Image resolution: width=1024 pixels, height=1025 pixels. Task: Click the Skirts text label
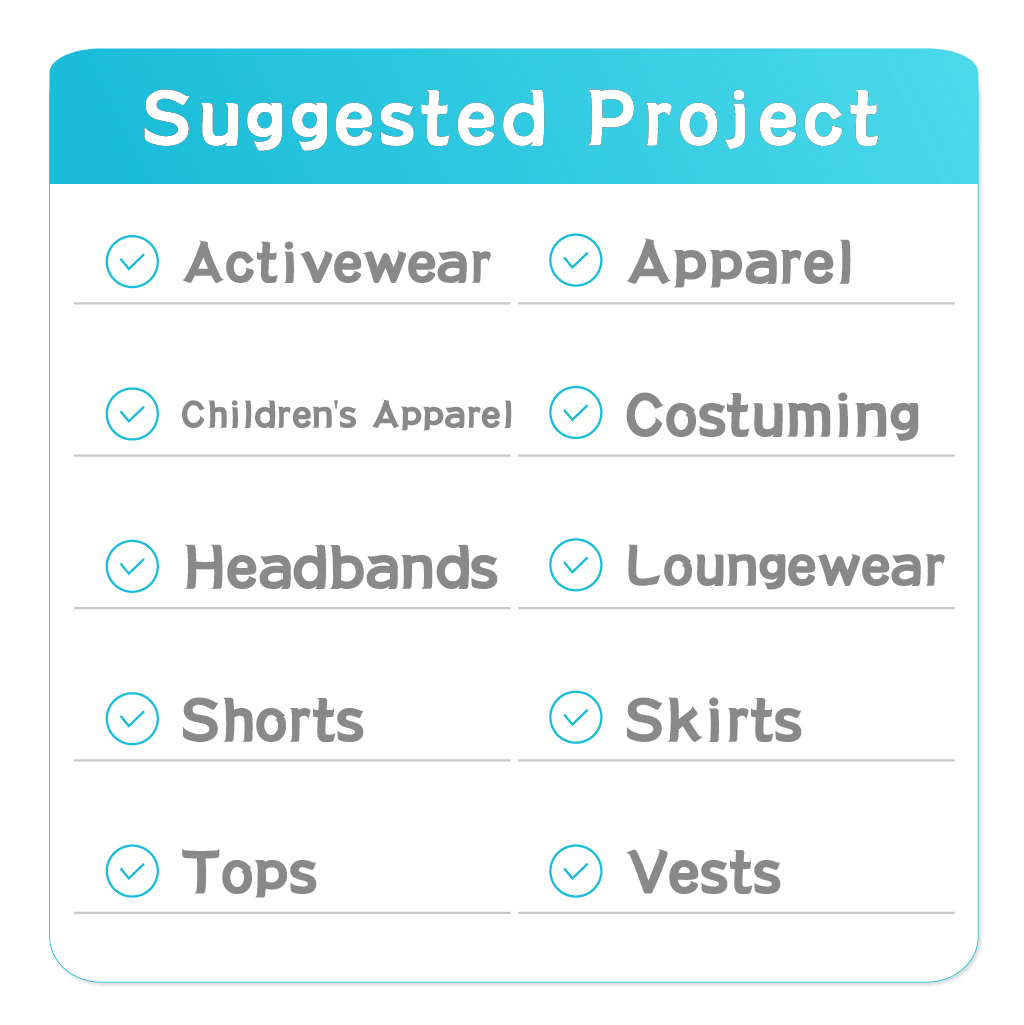713,720
